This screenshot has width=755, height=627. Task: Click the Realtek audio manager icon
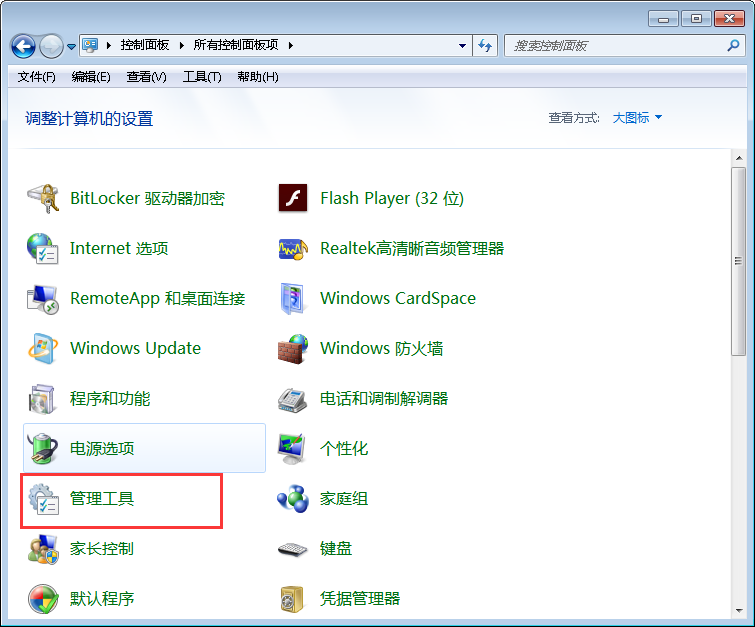tap(293, 248)
